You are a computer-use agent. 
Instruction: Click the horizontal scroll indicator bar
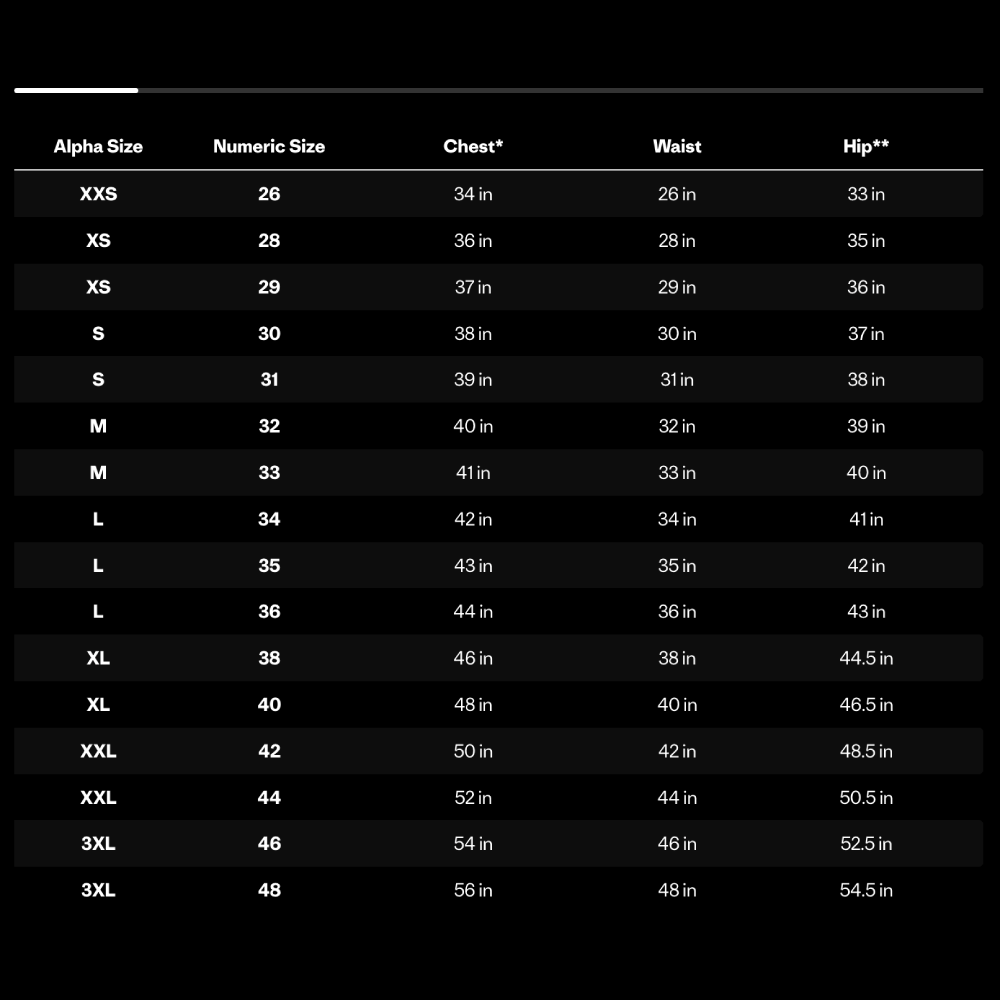(498, 91)
